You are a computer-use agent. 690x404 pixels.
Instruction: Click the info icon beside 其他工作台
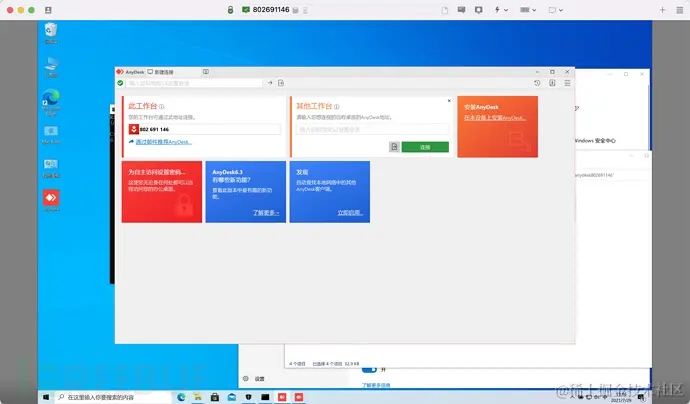tap(337, 107)
